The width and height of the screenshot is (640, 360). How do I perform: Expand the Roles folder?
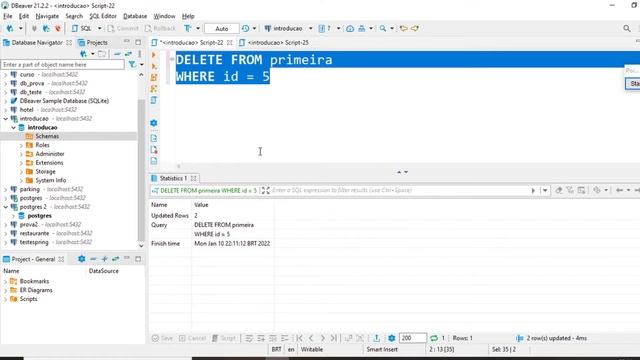coord(21,145)
